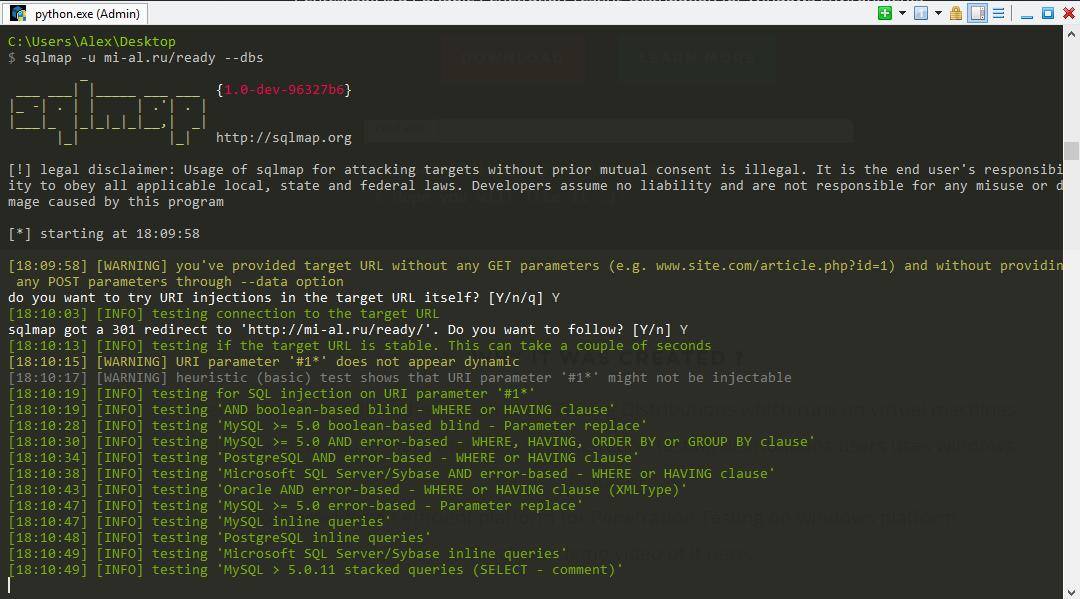Viewport: 1080px width, 599px height.
Task: Open the new console dropdown arrow
Action: (902, 13)
